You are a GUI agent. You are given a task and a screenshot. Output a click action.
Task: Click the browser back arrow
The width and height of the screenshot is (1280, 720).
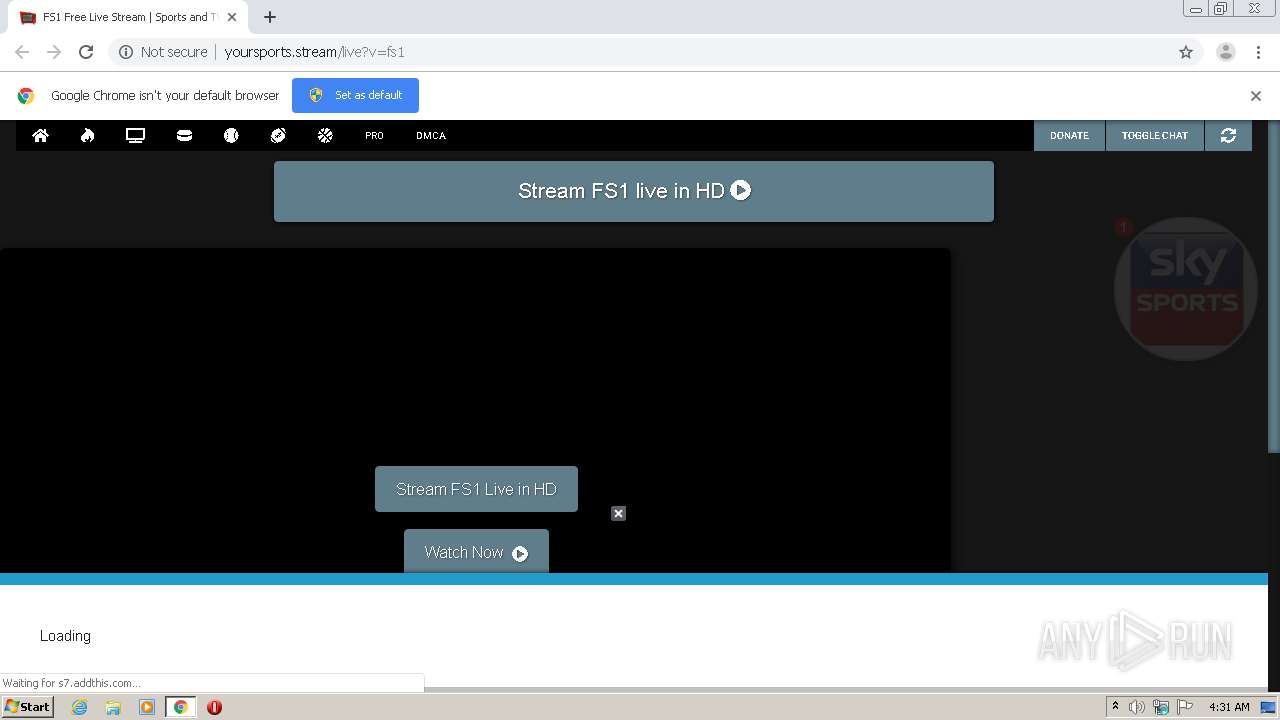22,52
